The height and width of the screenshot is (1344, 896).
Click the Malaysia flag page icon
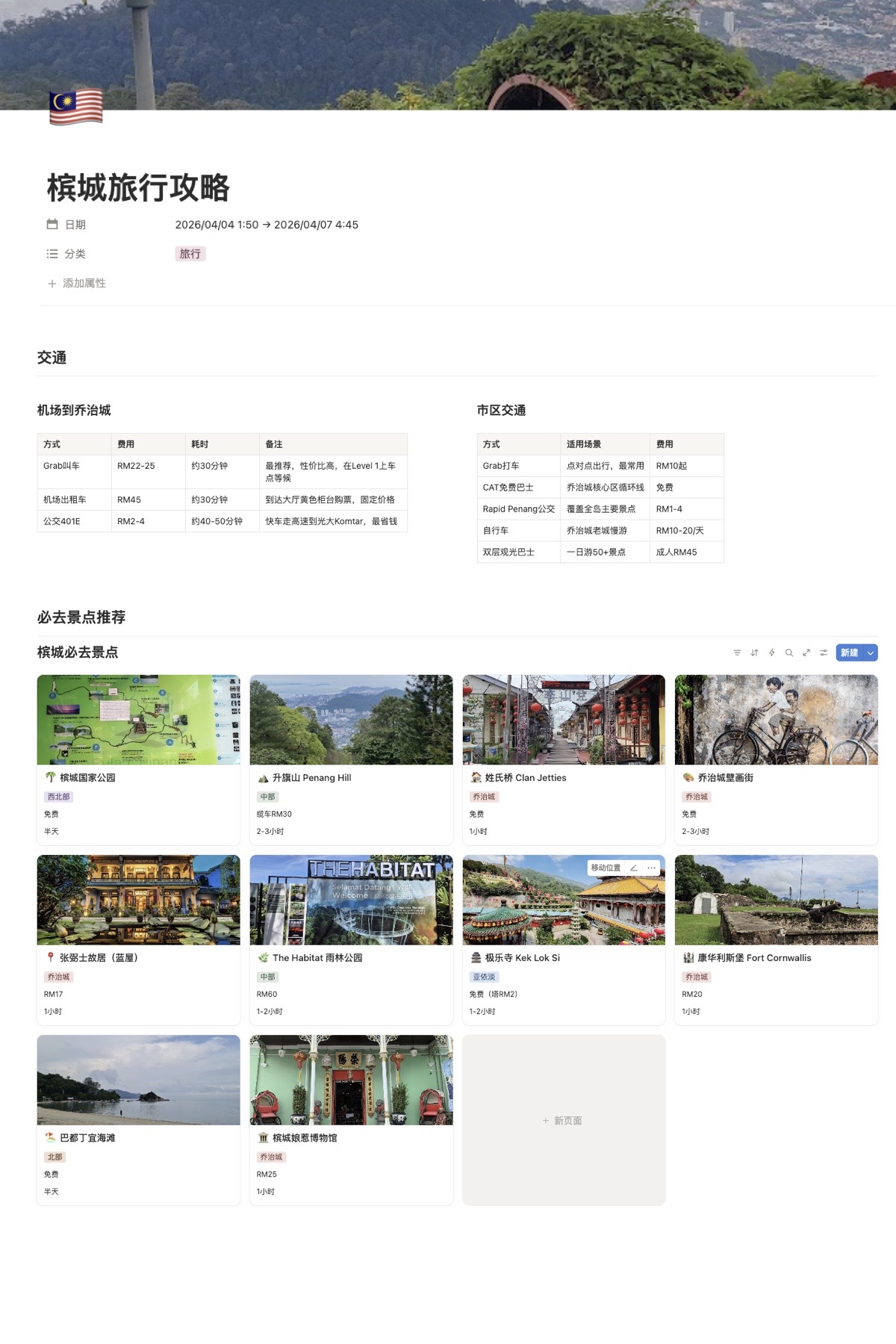click(x=75, y=107)
